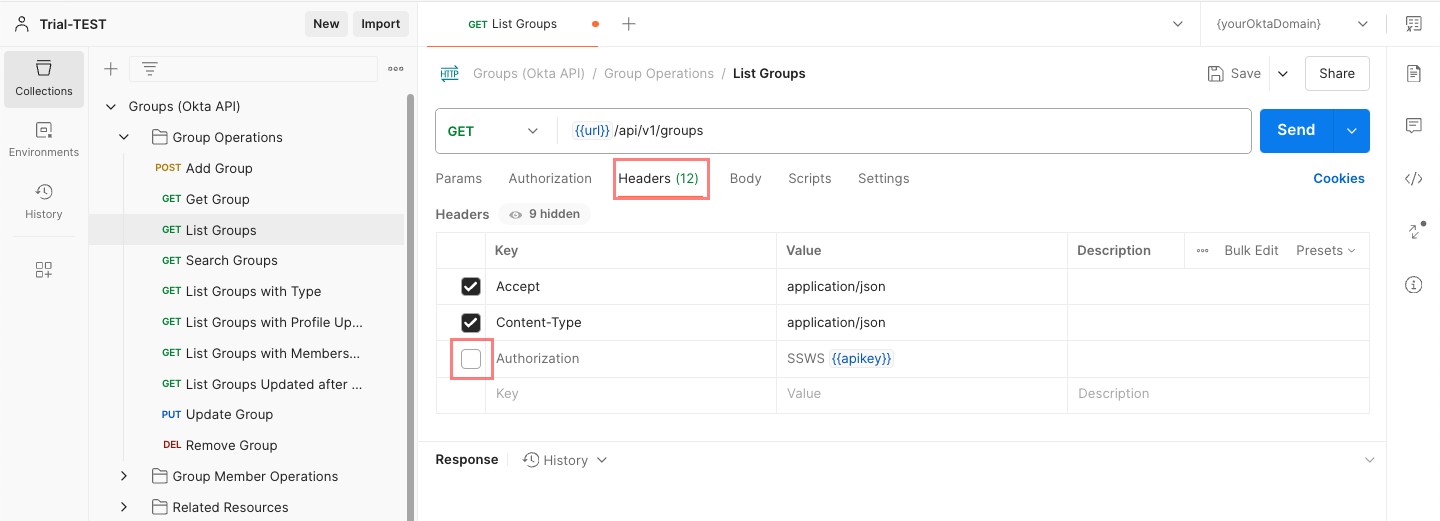
Task: Click the Cookies link
Action: [x=1338, y=179]
